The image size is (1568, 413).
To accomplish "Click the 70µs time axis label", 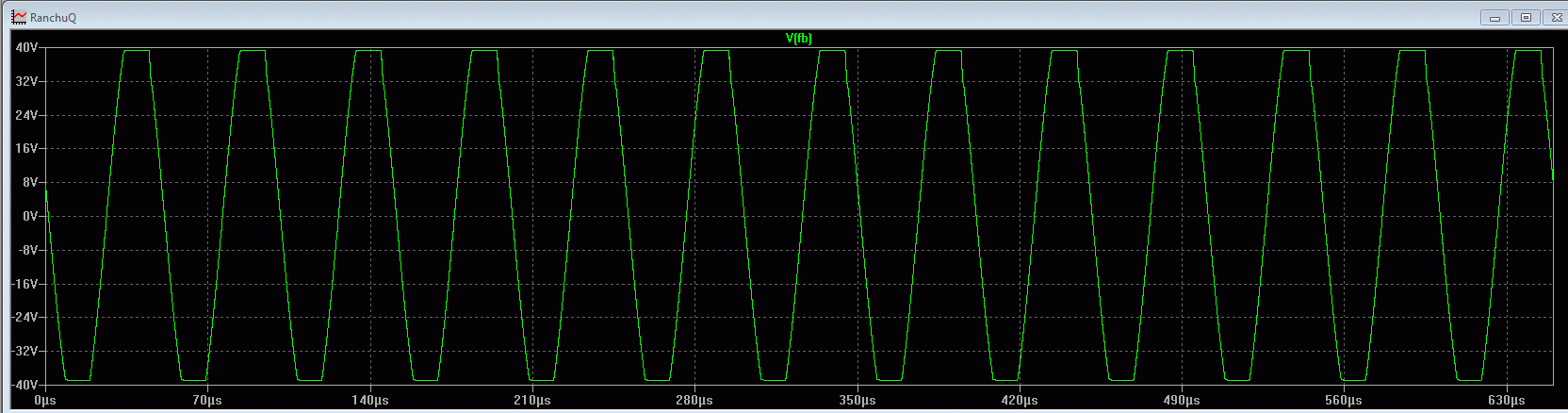I will [x=207, y=401].
